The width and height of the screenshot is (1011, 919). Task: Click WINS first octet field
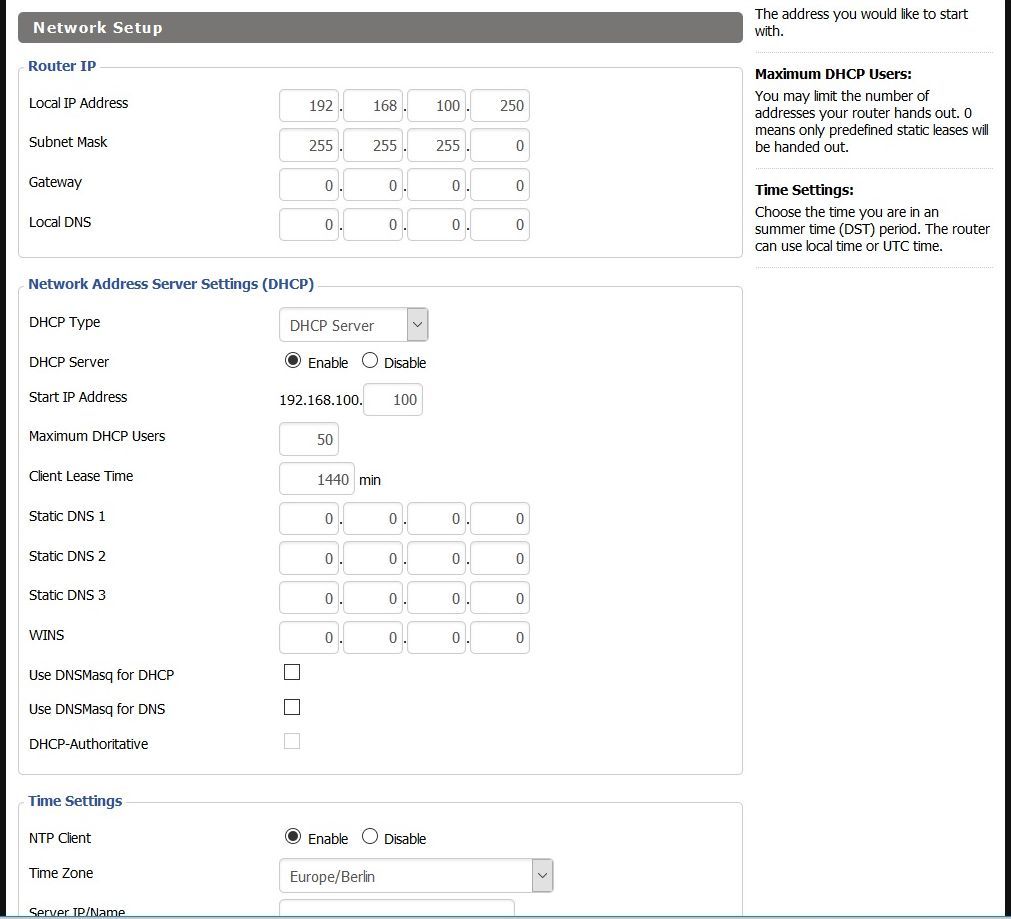coord(309,638)
